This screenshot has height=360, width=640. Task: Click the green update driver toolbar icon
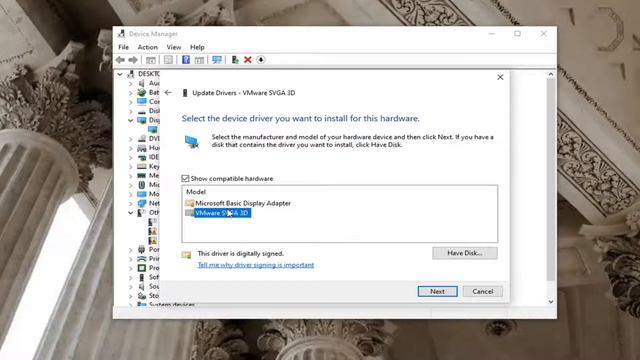[235, 60]
